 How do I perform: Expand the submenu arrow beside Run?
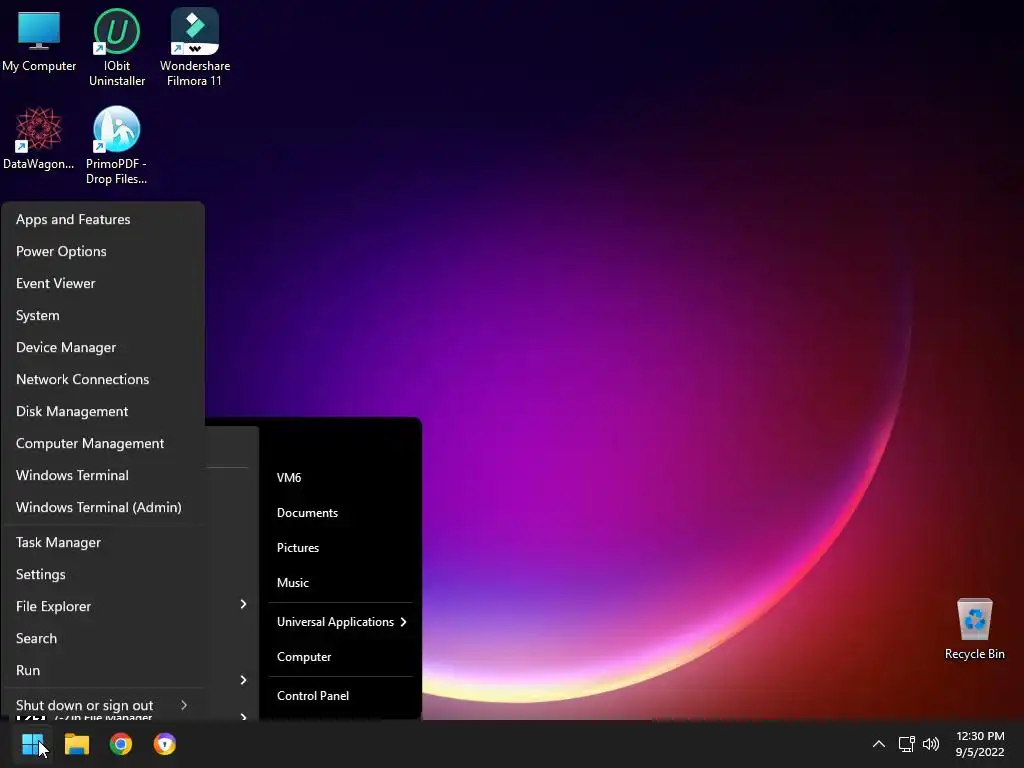coord(243,680)
